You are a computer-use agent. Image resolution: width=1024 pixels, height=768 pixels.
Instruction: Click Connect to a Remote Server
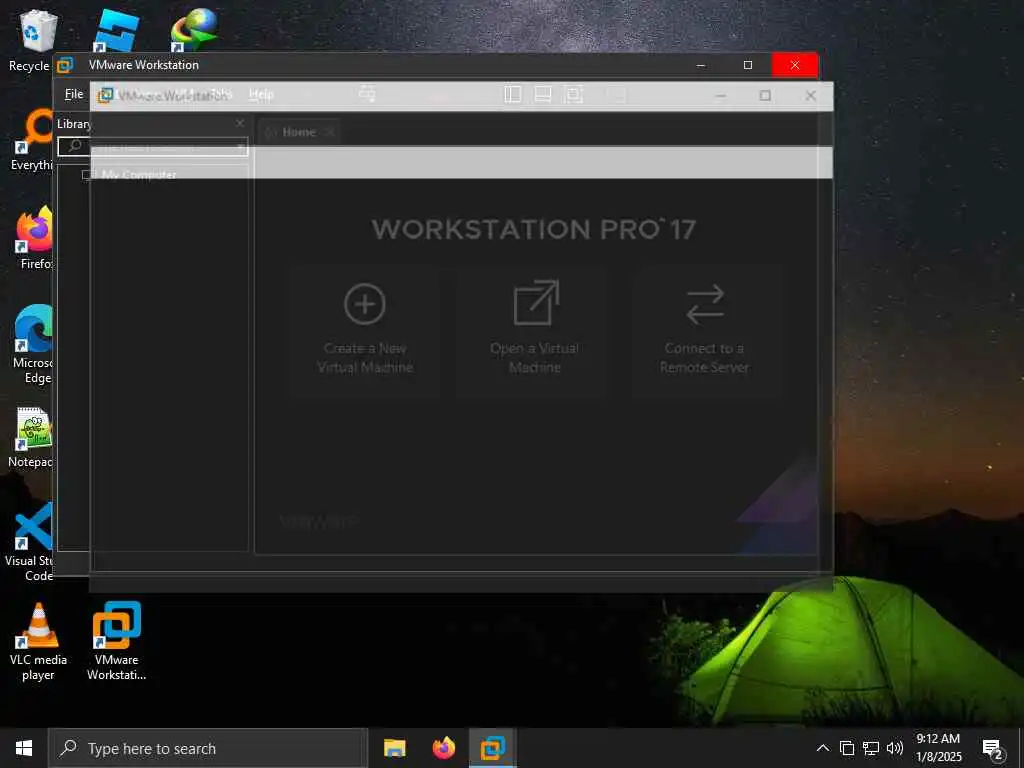(705, 330)
